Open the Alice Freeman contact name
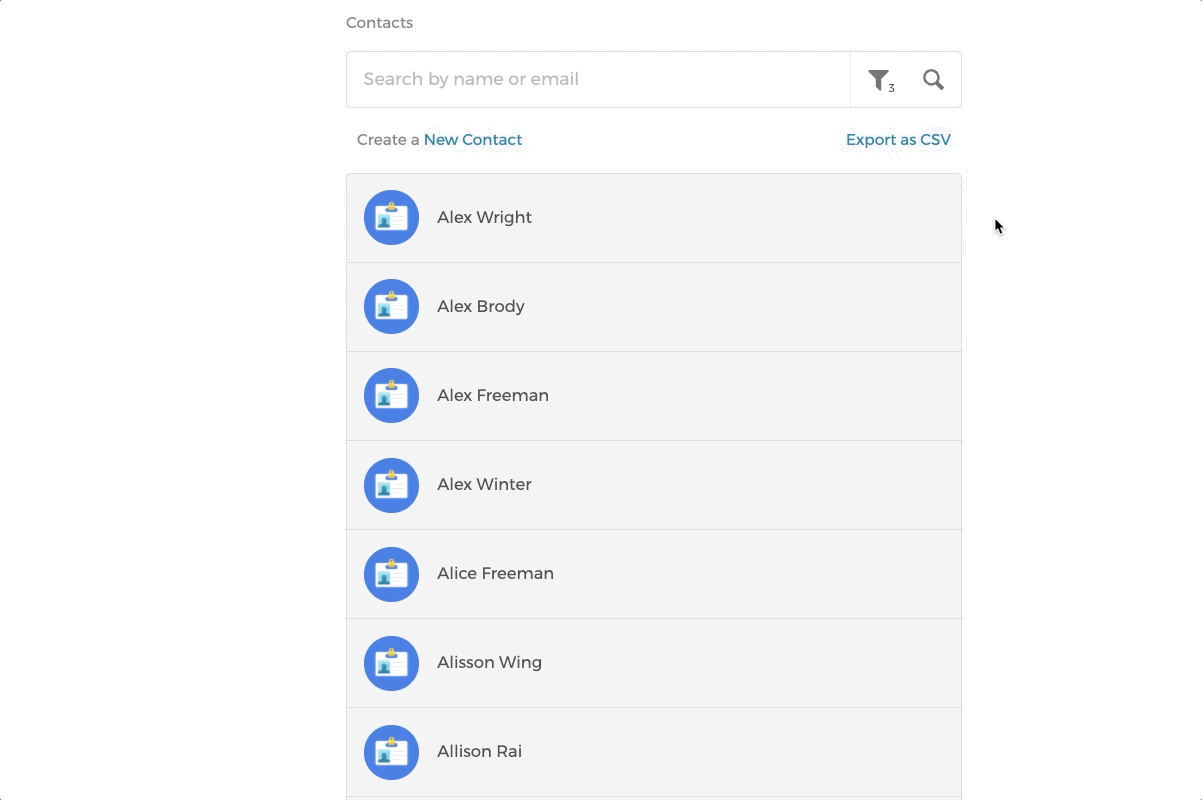1202x800 pixels. 495,574
